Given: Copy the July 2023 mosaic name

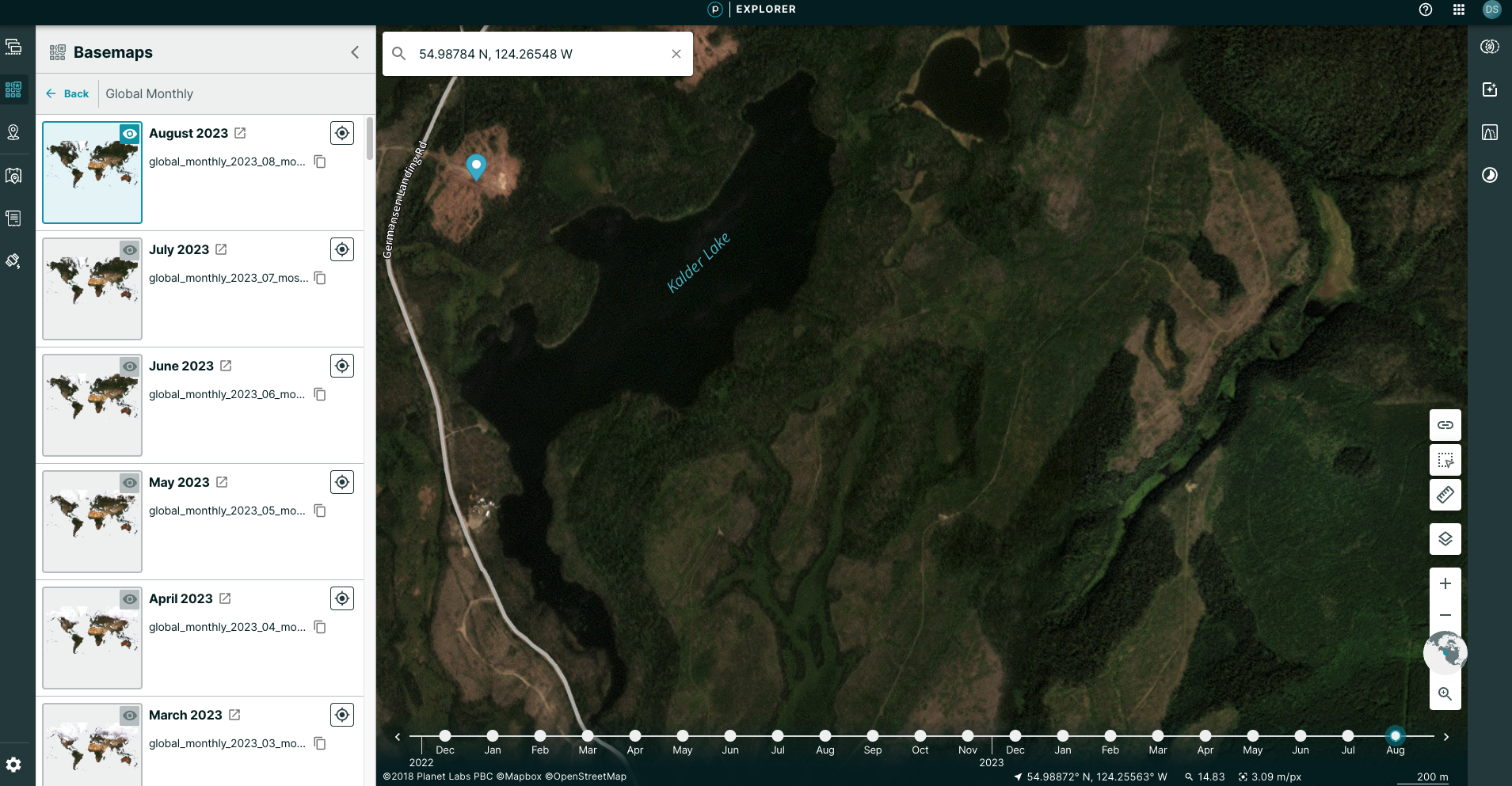Looking at the screenshot, I should pyautogui.click(x=320, y=278).
